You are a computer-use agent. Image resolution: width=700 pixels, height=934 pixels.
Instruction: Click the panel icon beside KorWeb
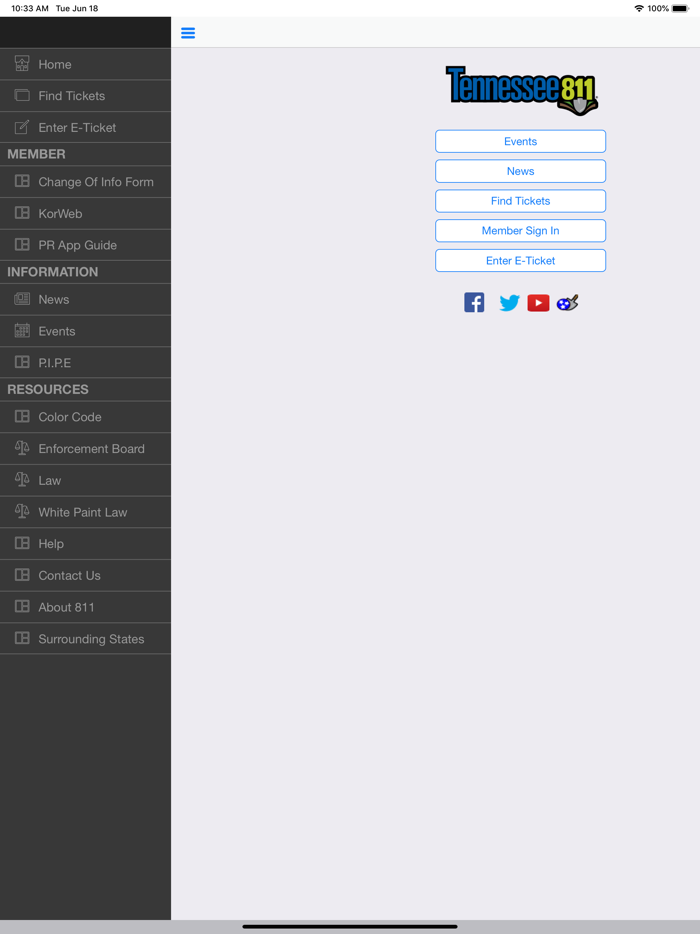[x=22, y=213]
